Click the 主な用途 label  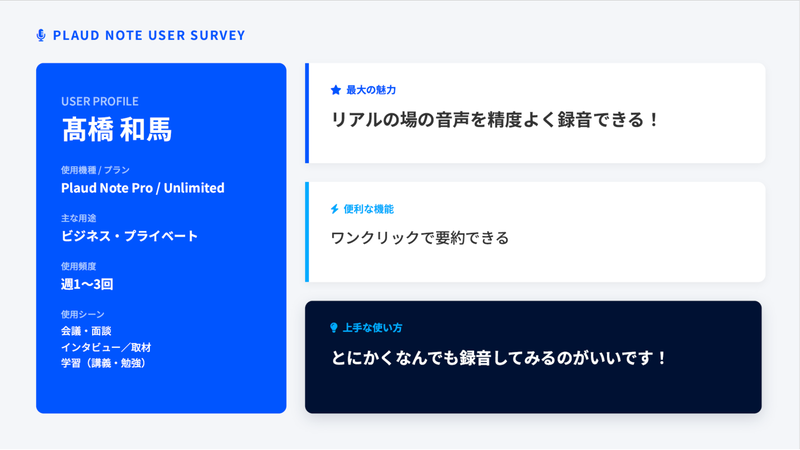85,218
